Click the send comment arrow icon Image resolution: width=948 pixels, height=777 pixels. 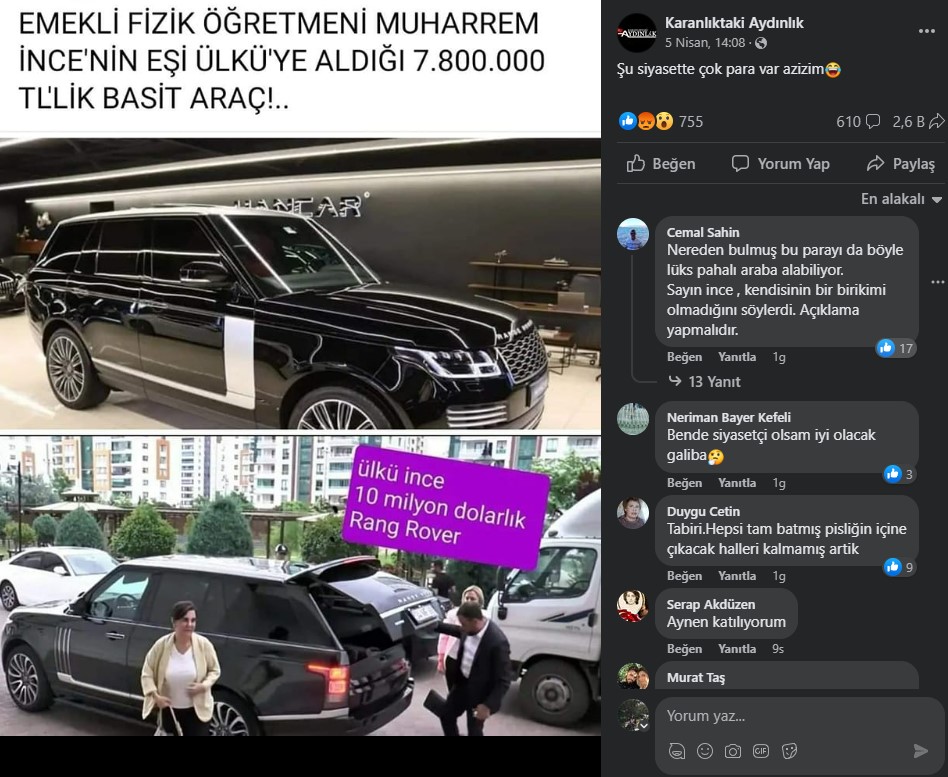click(920, 750)
